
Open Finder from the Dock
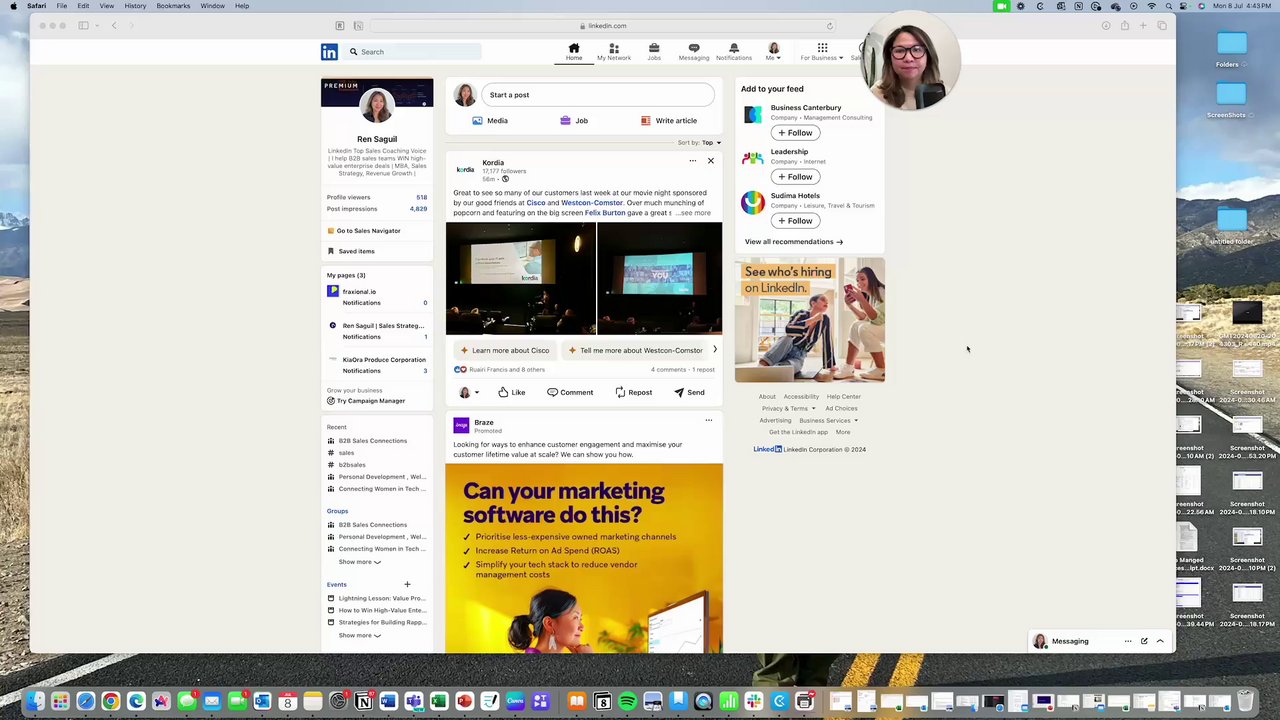click(x=35, y=702)
